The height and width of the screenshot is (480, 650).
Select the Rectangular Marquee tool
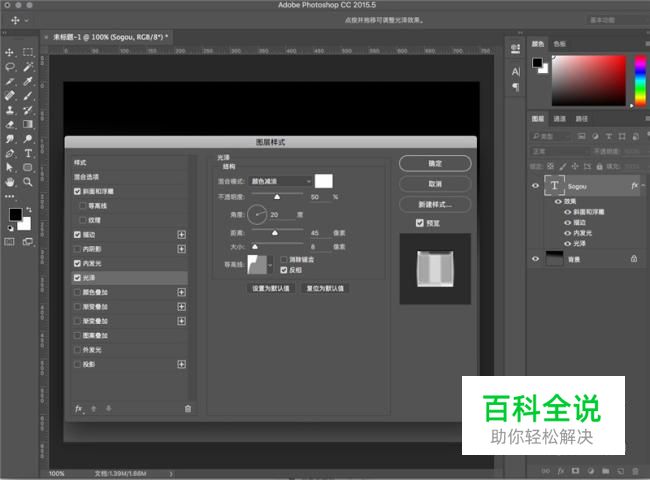click(x=27, y=52)
